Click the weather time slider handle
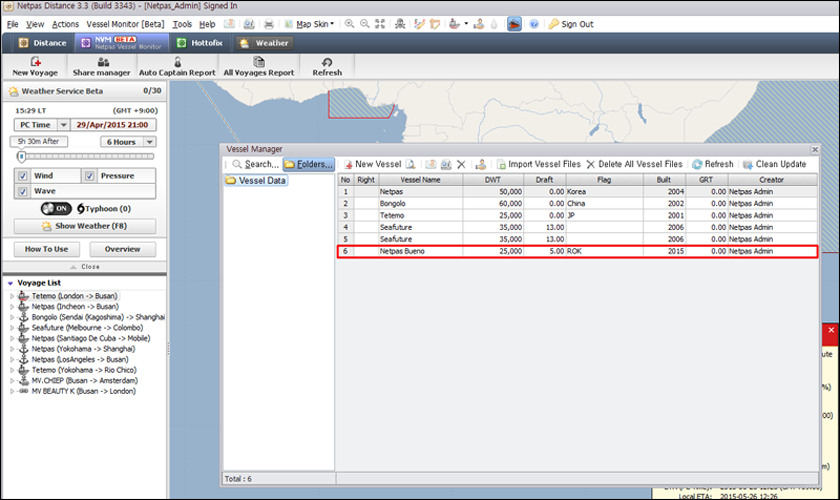The image size is (840, 500). [21, 156]
